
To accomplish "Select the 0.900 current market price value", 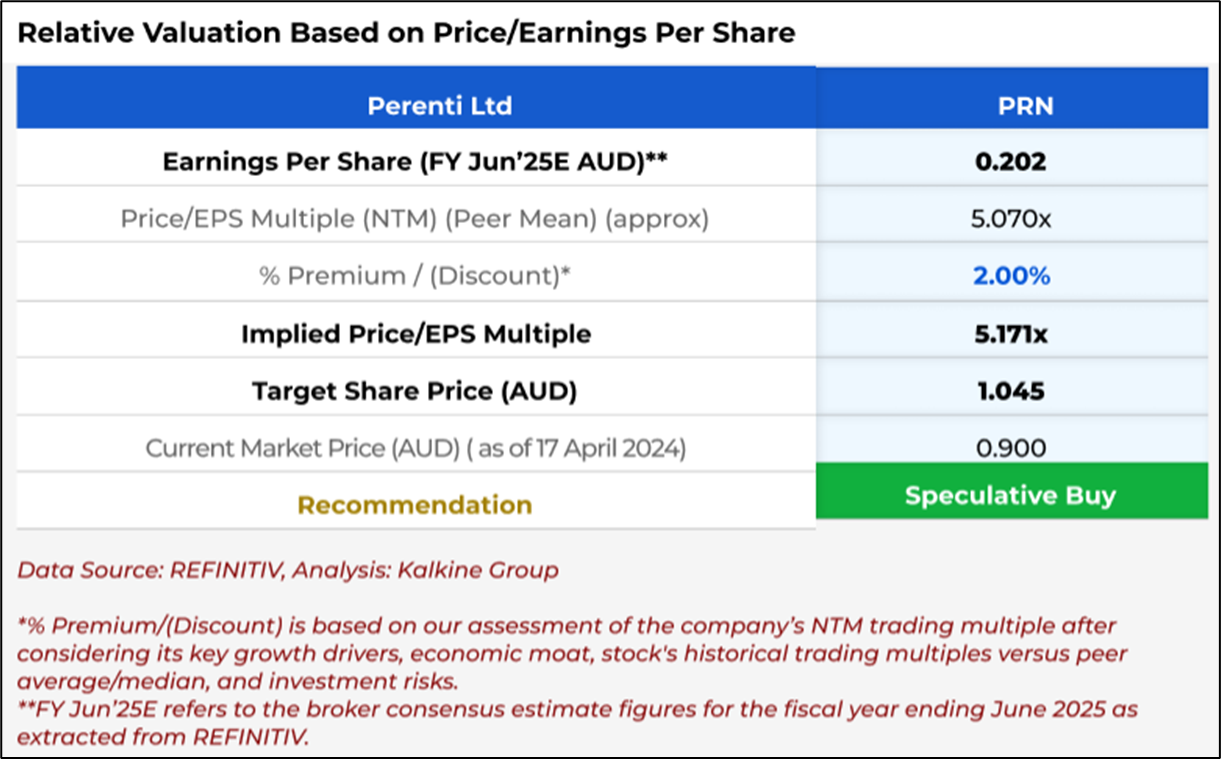I will 1011,448.
